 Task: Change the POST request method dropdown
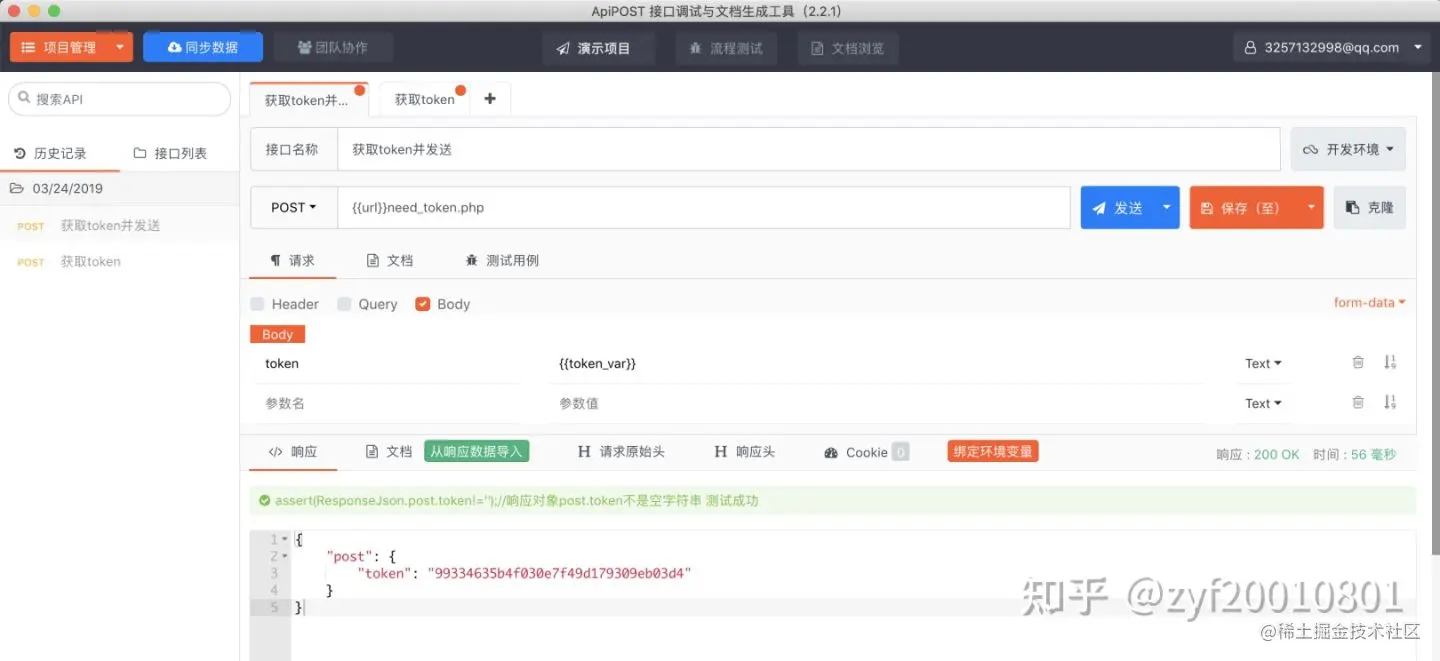[293, 208]
